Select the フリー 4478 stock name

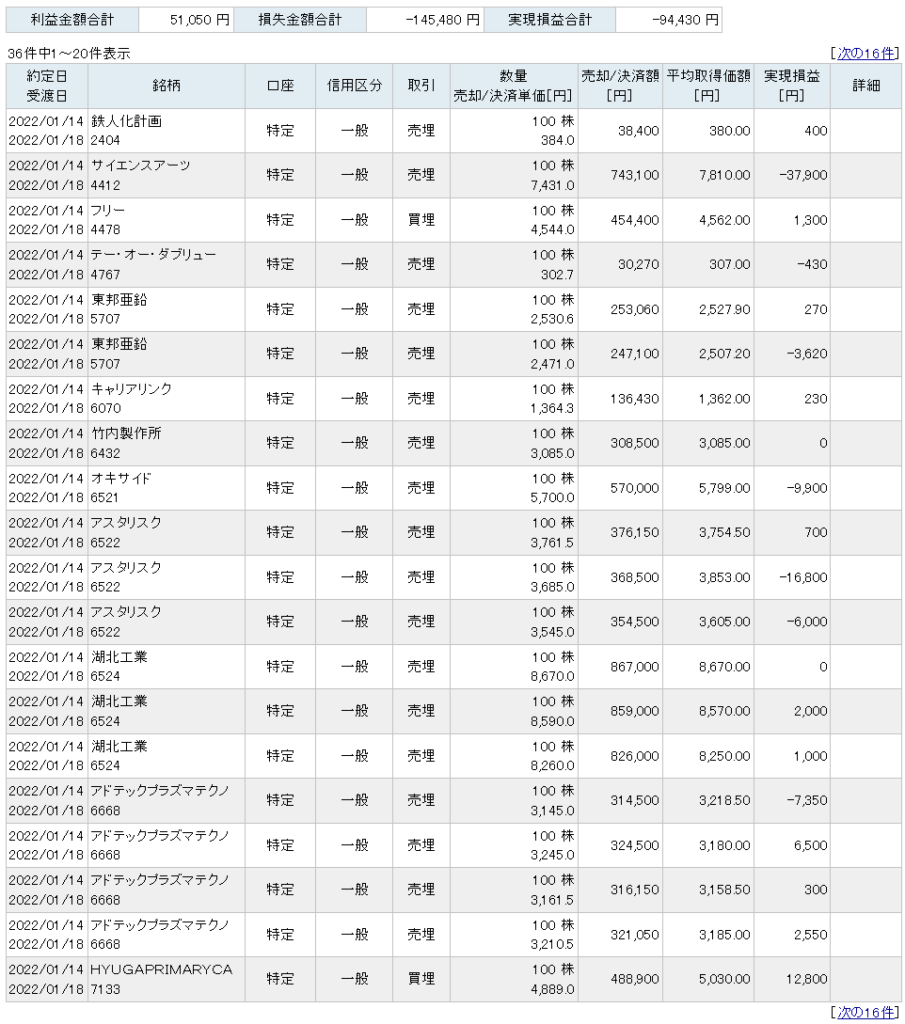108,220
